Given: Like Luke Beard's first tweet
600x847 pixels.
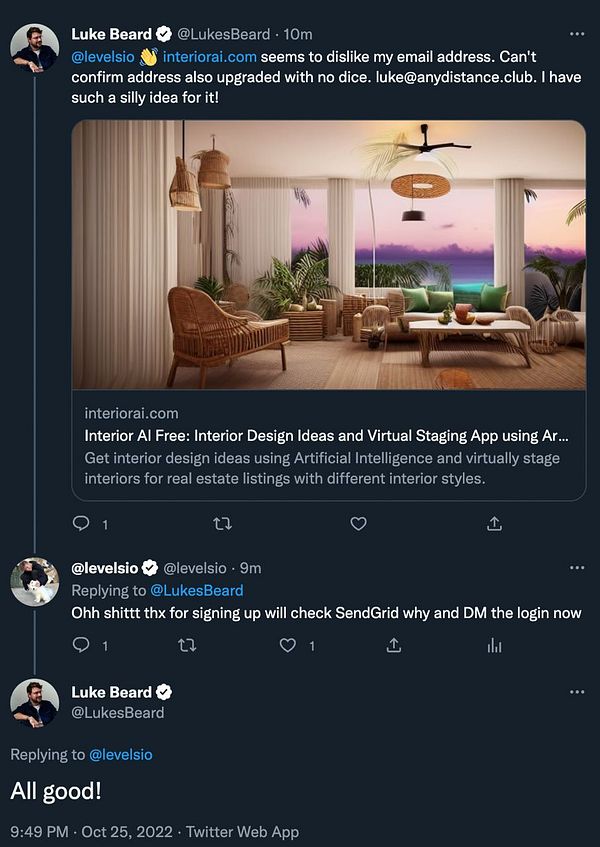Looking at the screenshot, I should [x=358, y=523].
